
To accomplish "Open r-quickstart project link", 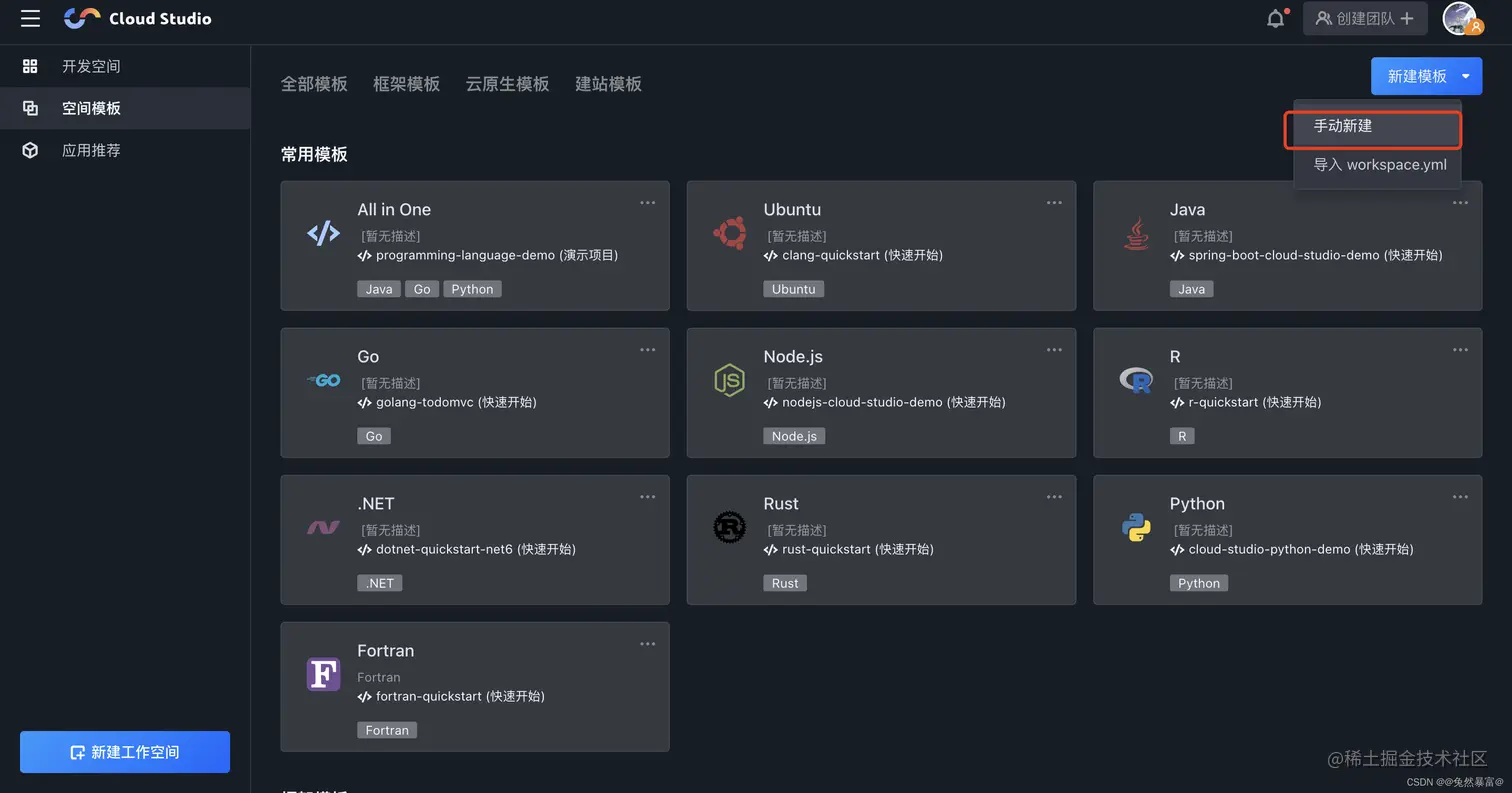I will tap(1245, 402).
